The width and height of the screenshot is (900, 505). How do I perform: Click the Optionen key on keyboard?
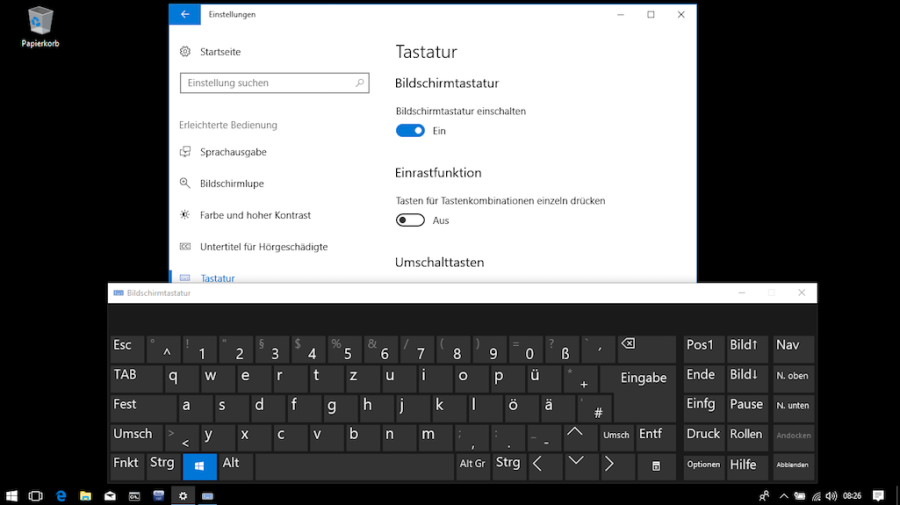point(703,465)
